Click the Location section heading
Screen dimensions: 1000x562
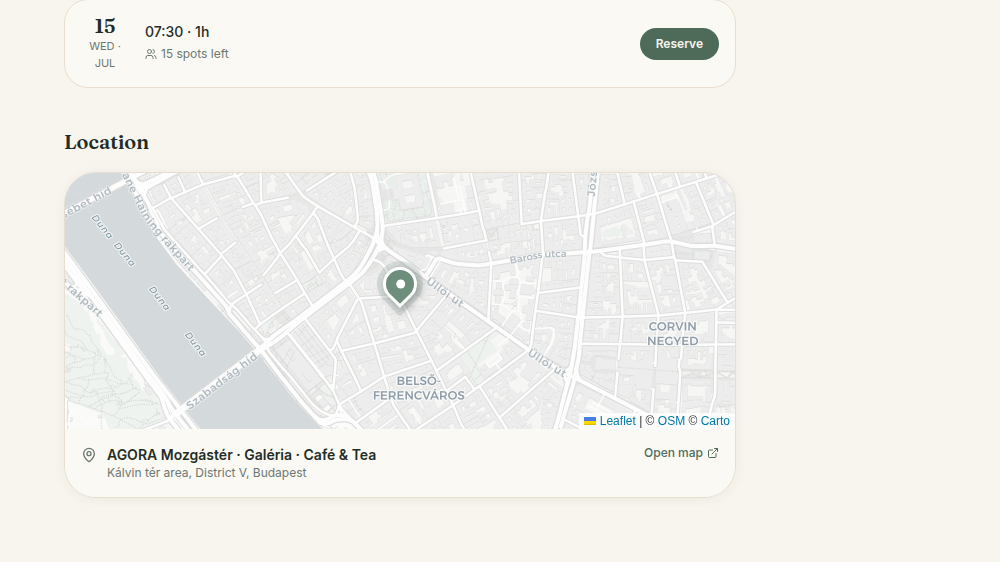point(107,142)
